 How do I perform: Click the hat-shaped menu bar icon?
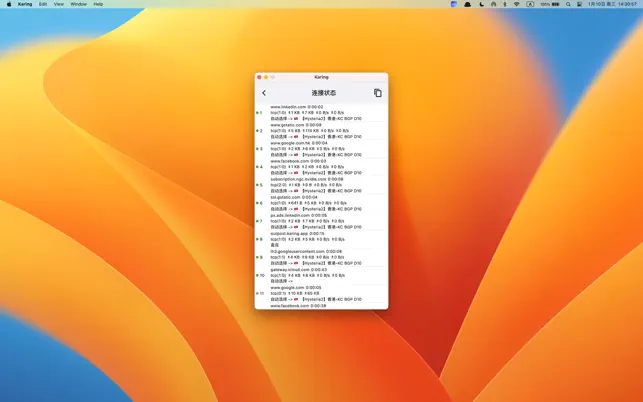click(x=467, y=4)
